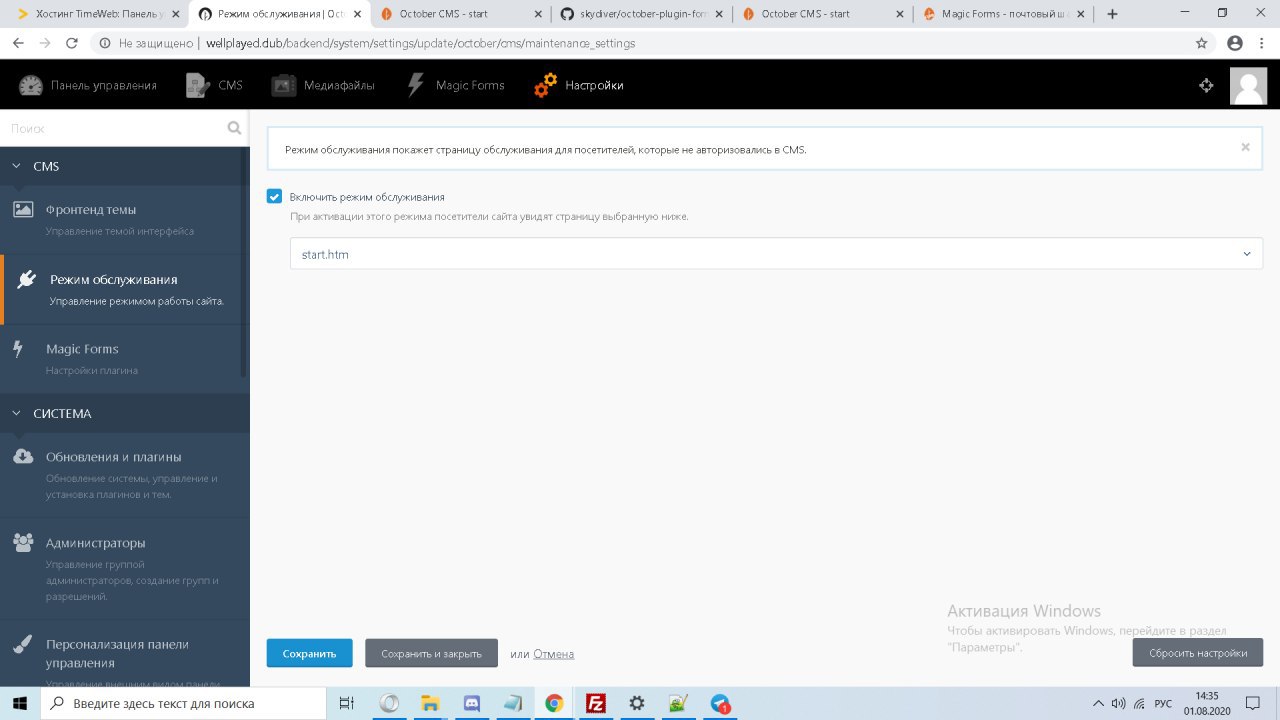The image size is (1280, 720).
Task: Open the Медиафайлы camera icon
Action: 284,85
